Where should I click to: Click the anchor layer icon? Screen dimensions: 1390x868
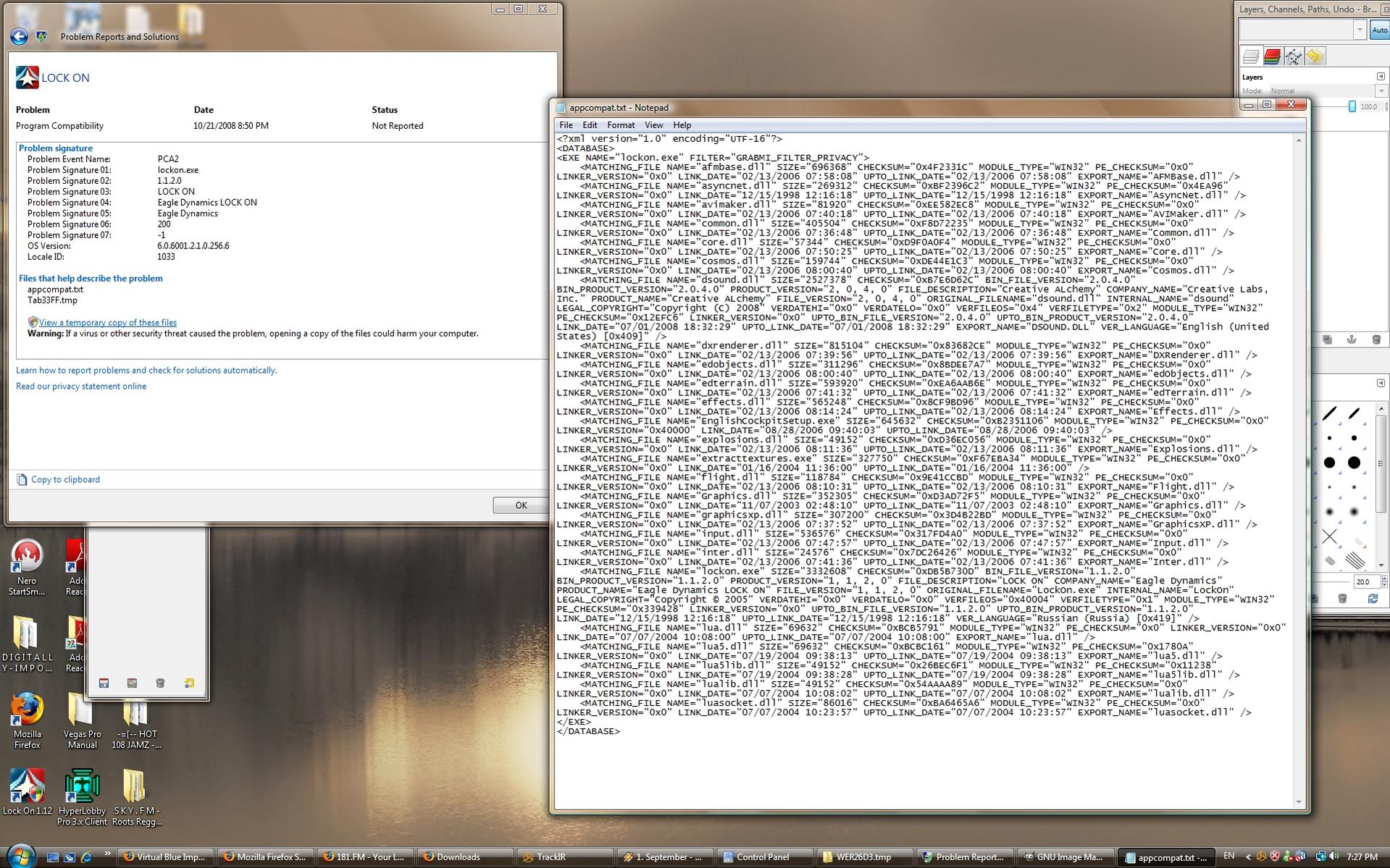1351,340
